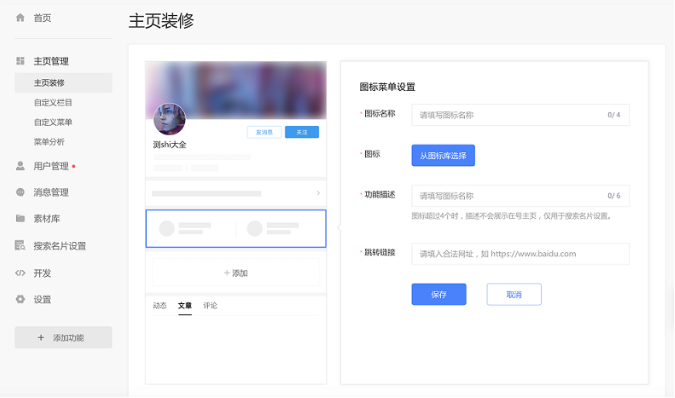Click the 添加功能 button

tap(63, 337)
